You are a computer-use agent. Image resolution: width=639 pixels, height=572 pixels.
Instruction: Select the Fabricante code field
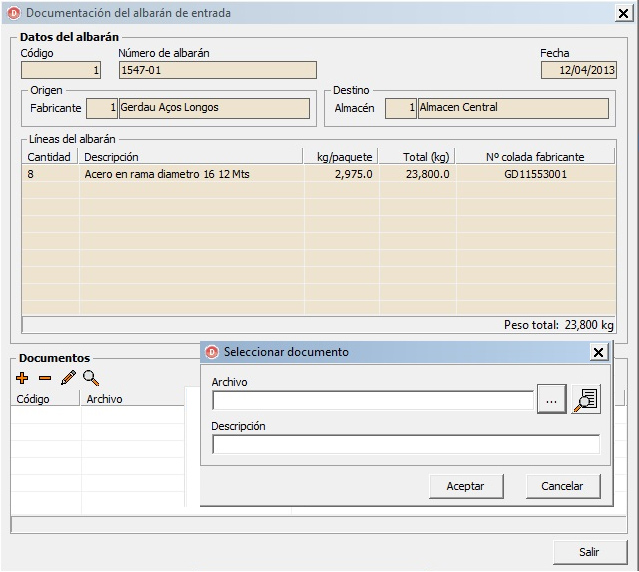(102, 108)
